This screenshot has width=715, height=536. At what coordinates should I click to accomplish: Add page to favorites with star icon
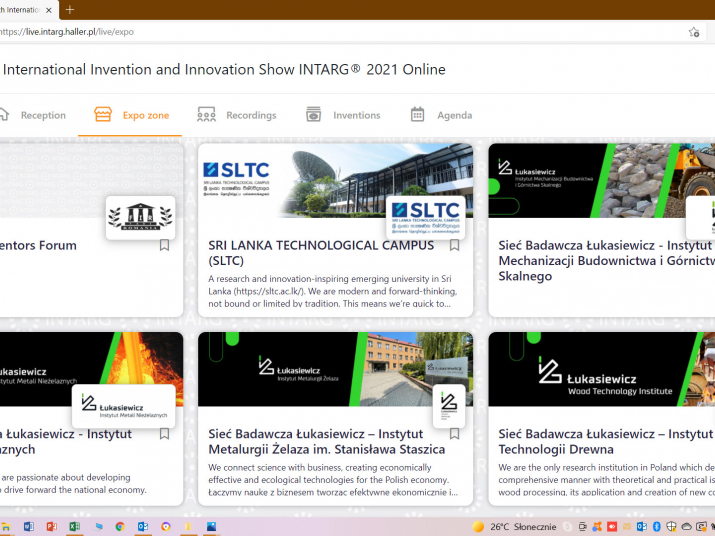coord(693,32)
